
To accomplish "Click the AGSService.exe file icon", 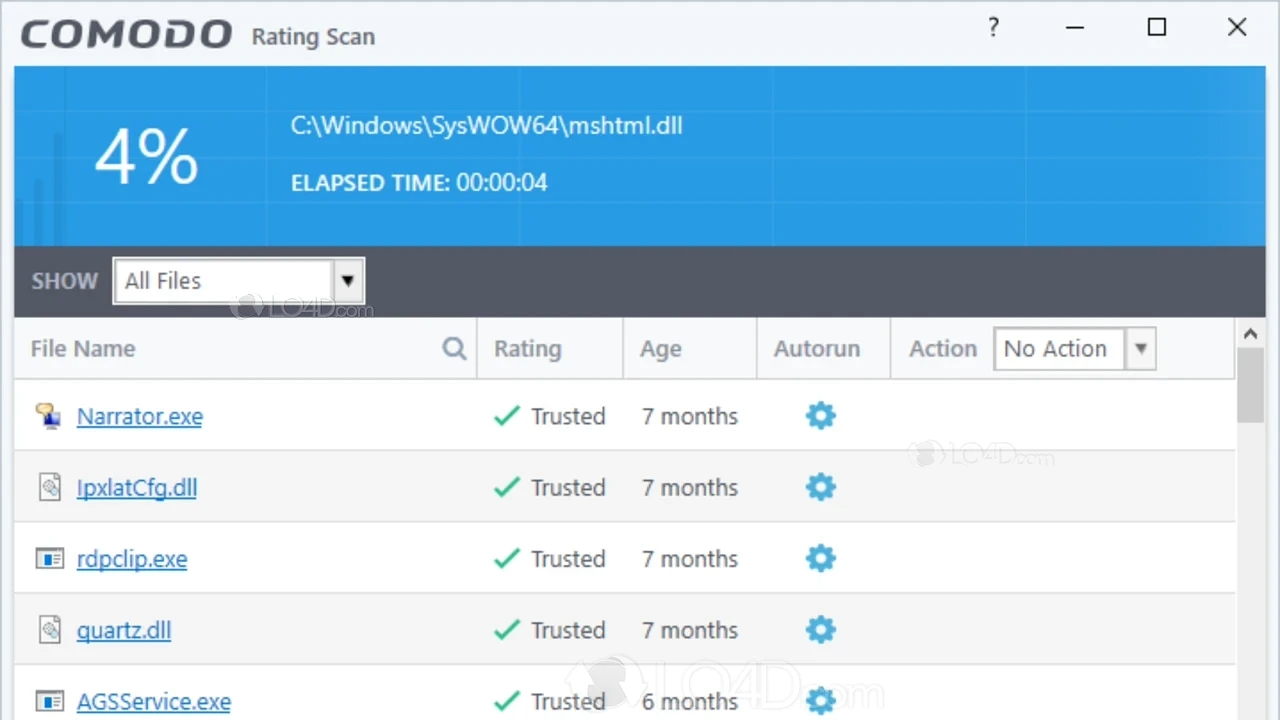I will (49, 701).
